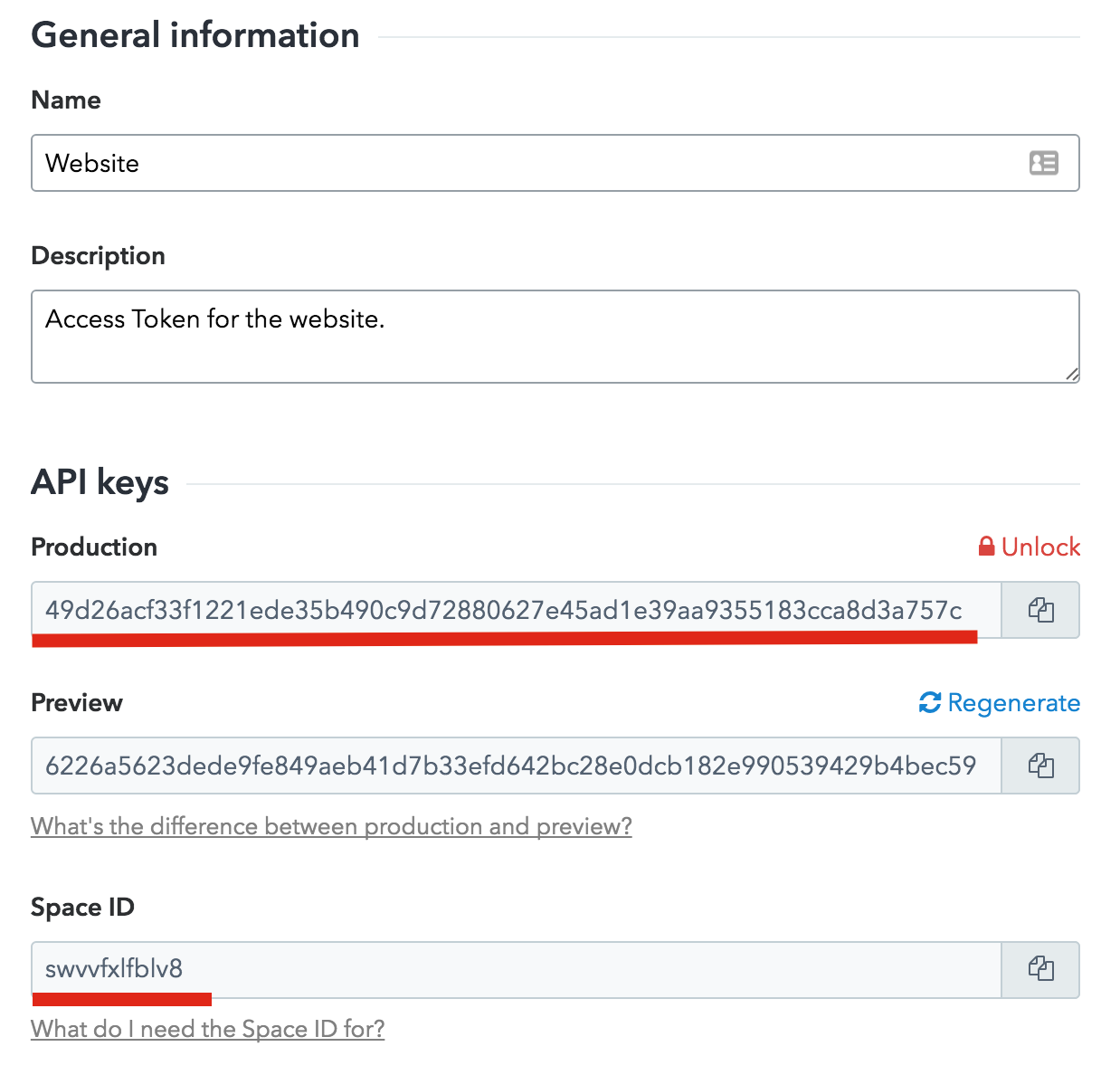Image resolution: width=1120 pixels, height=1075 pixels.
Task: Click the red lock icon beside Unlock
Action: (x=986, y=547)
